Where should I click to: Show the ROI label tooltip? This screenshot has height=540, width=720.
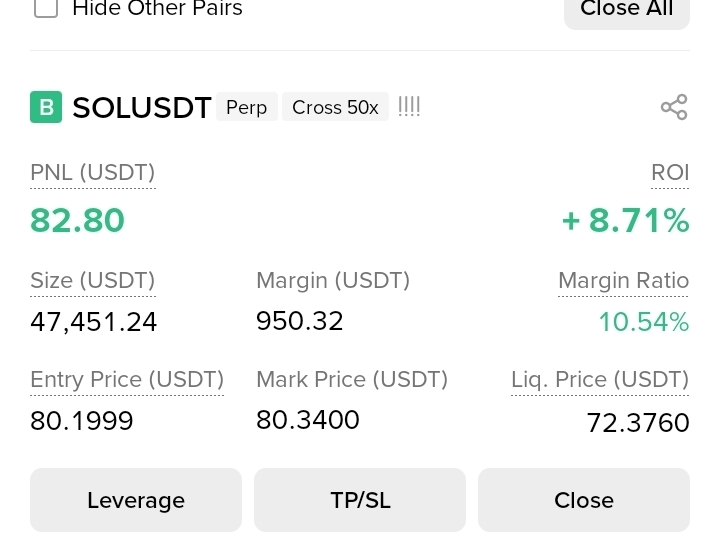(670, 173)
